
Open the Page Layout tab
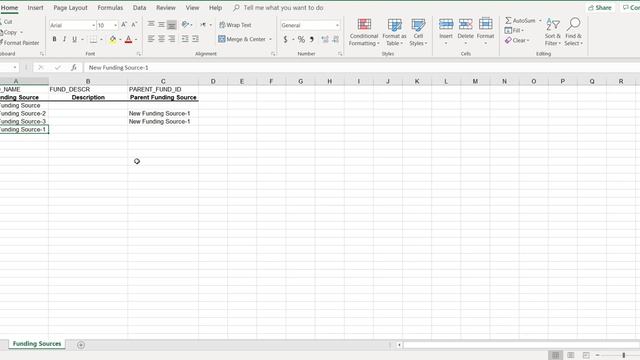click(71, 8)
